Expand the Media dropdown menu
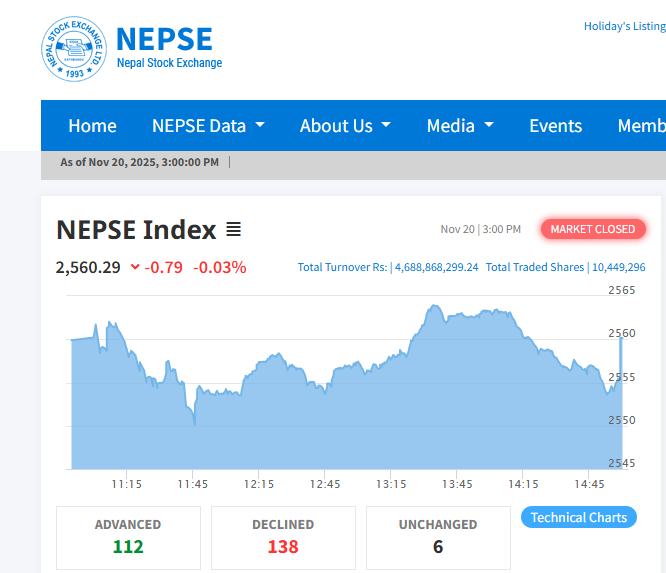 coord(460,126)
